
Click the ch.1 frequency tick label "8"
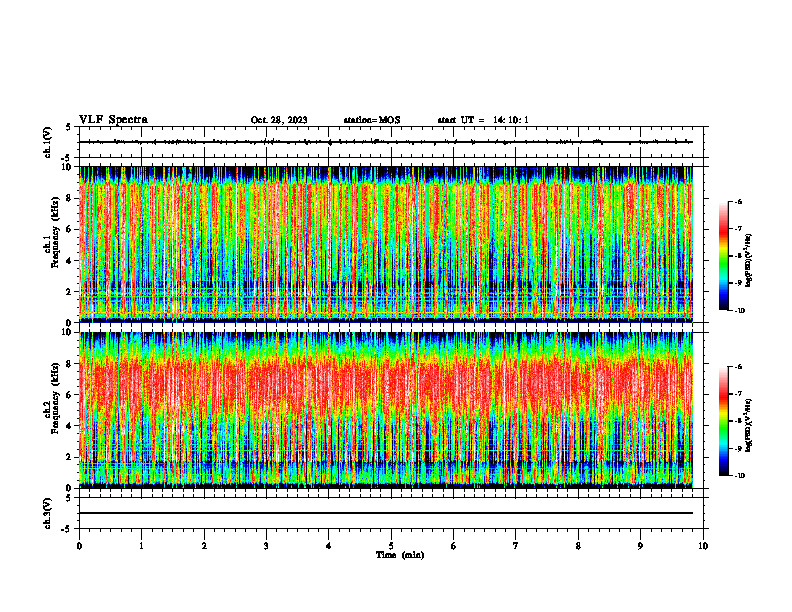click(70, 198)
